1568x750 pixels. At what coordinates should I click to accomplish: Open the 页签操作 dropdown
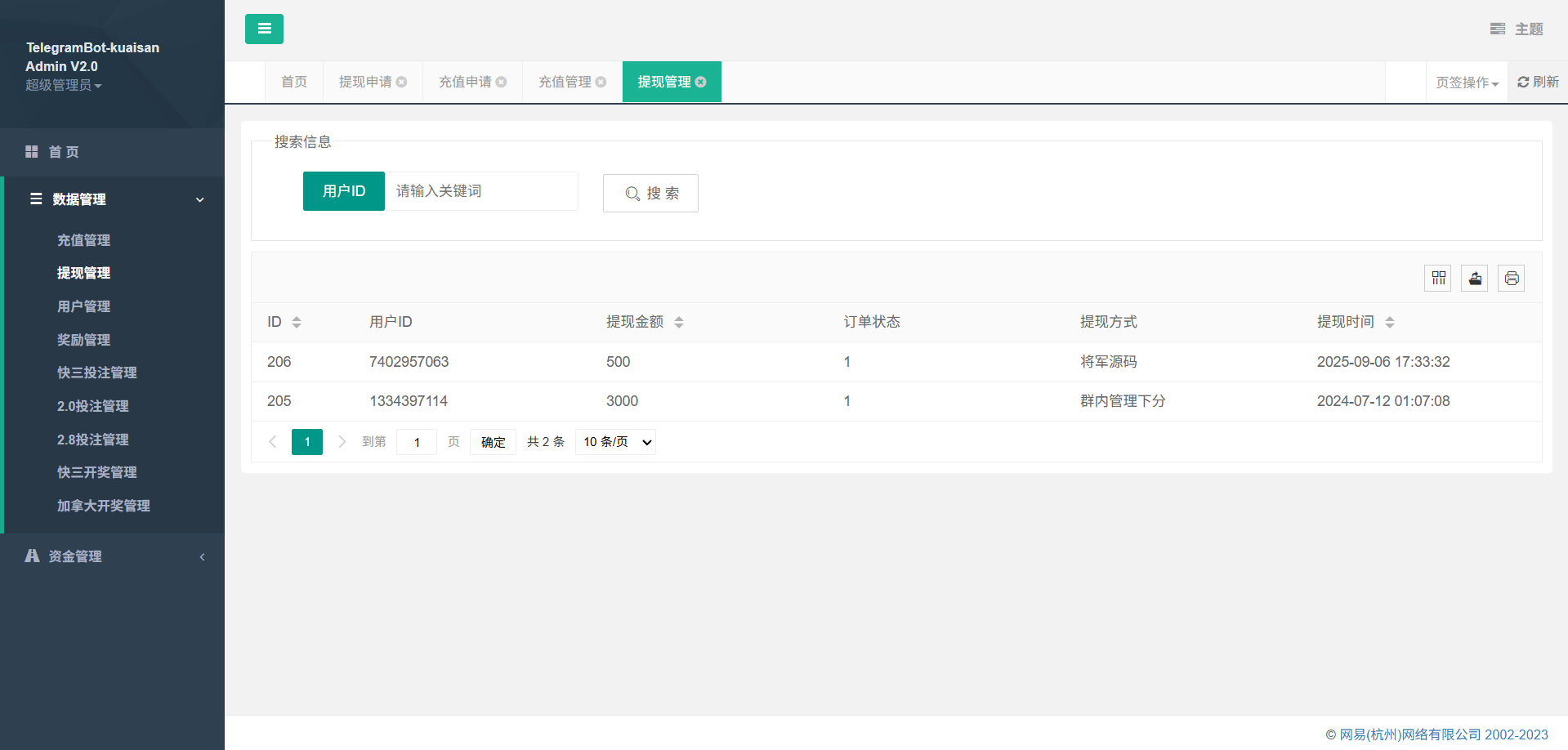tap(1467, 83)
